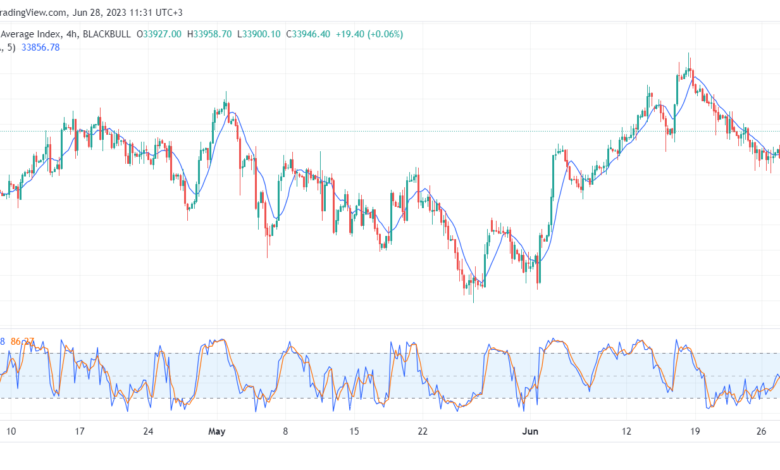Select the 4h timeframe label
780x470 pixels.
point(72,34)
